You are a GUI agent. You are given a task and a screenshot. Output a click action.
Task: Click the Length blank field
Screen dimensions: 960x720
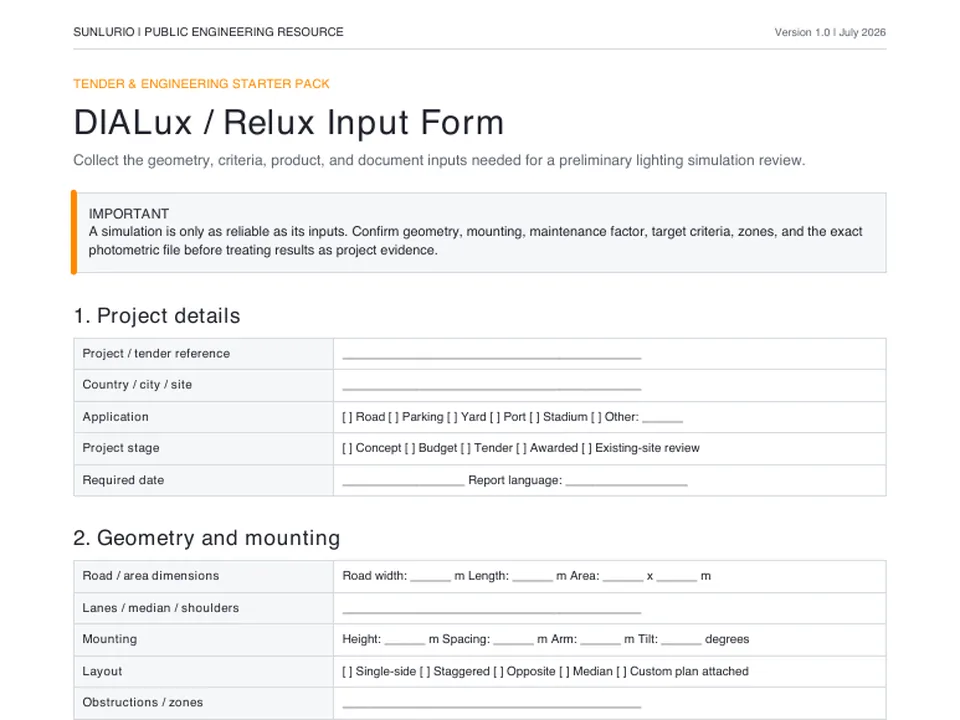[x=533, y=579]
